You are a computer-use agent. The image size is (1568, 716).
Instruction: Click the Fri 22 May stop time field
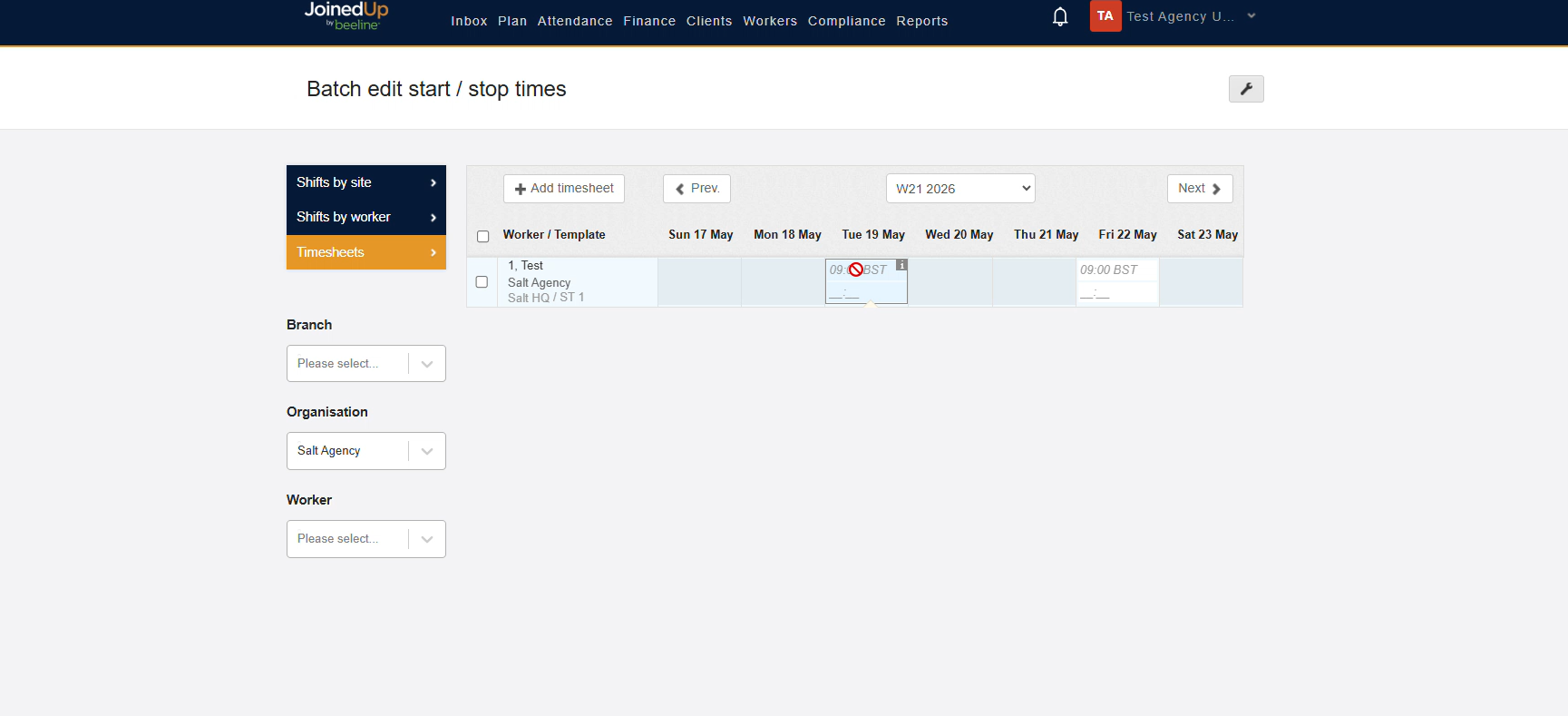pos(1117,293)
